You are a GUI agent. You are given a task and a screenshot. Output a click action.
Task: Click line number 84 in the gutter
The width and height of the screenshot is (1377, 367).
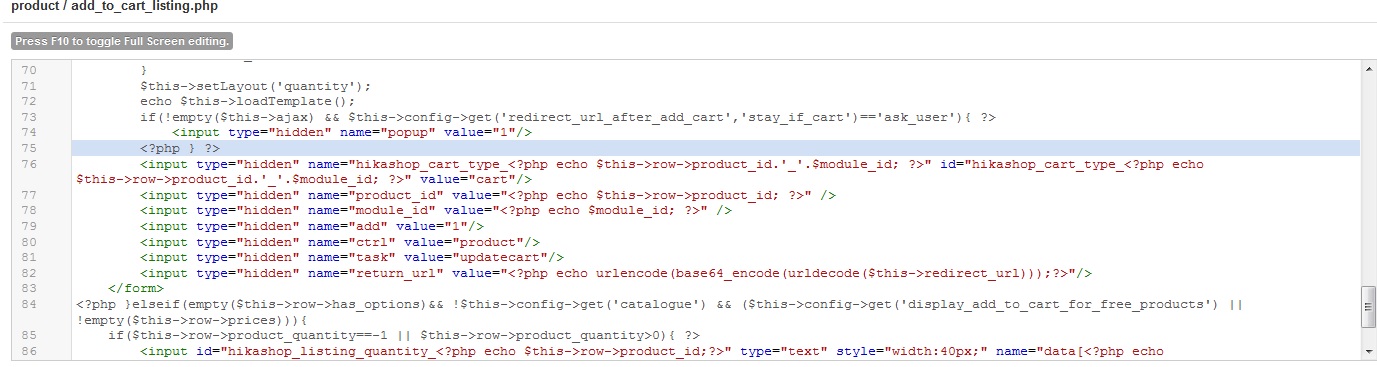(x=28, y=304)
